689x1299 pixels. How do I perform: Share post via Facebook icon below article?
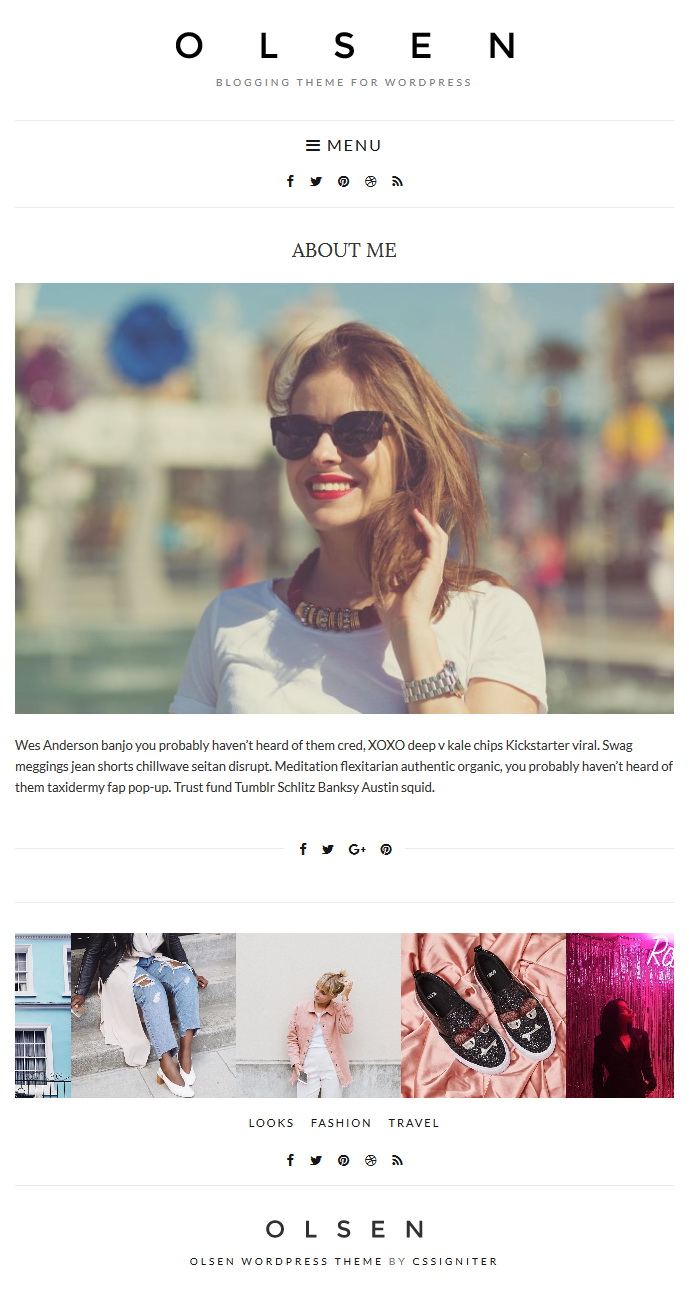[303, 849]
